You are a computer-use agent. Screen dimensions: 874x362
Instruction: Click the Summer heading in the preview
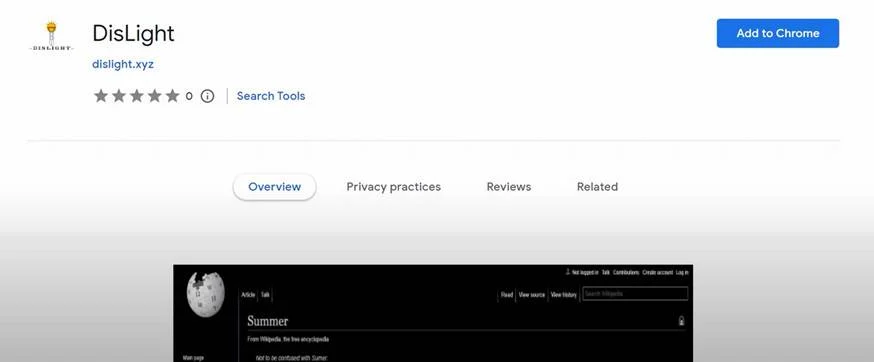point(268,321)
